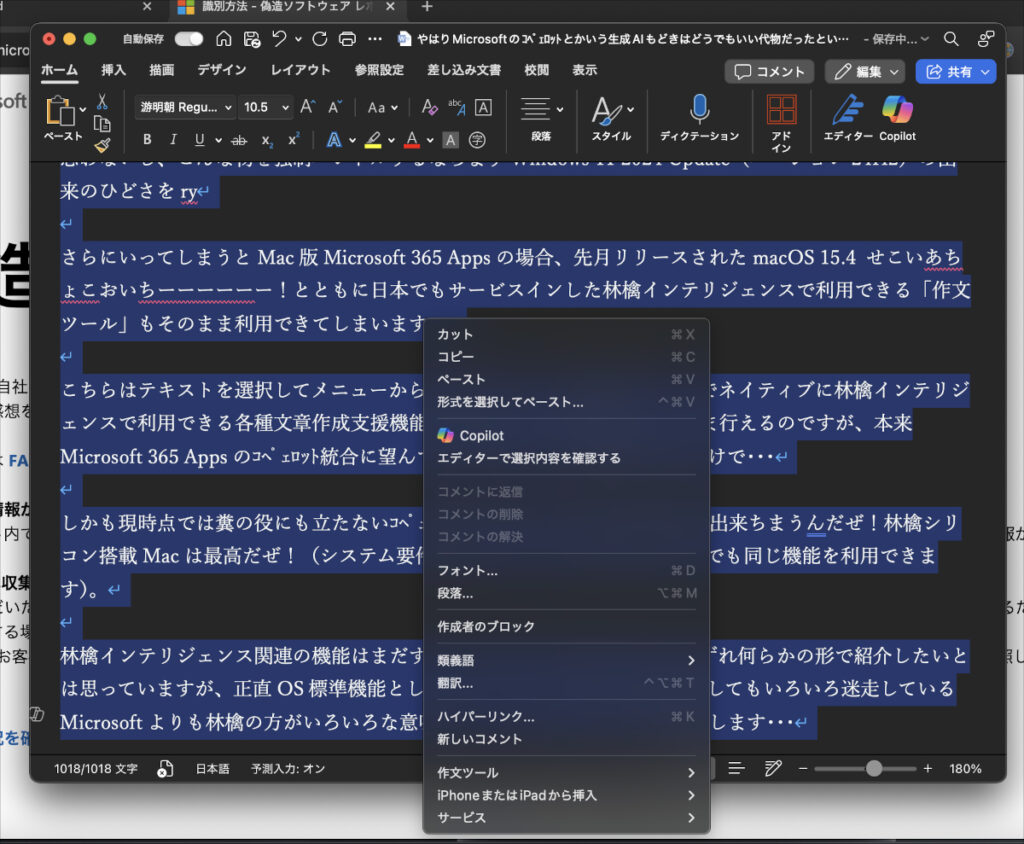Open the Editing mode dropdown
This screenshot has width=1024, height=844.
(865, 72)
